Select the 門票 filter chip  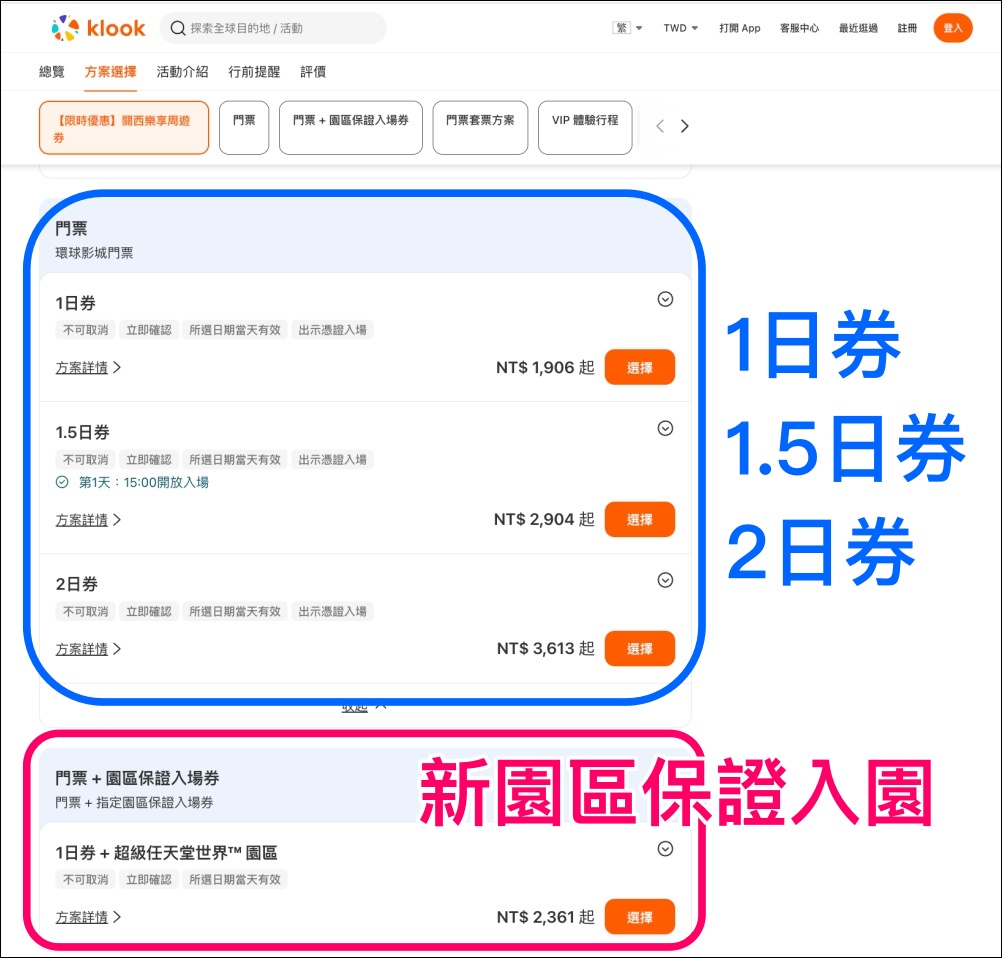click(x=244, y=128)
